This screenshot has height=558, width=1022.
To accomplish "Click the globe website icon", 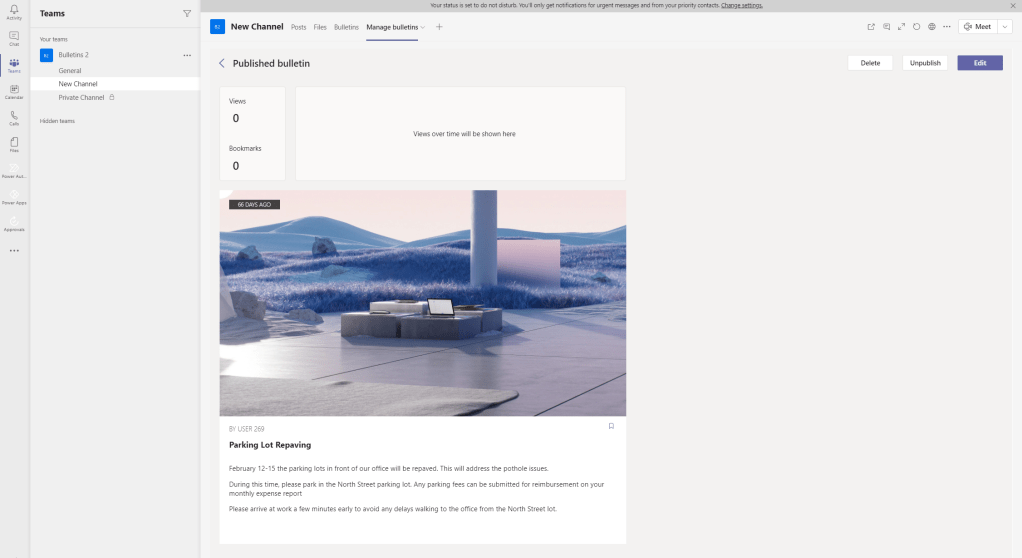I will coord(932,27).
